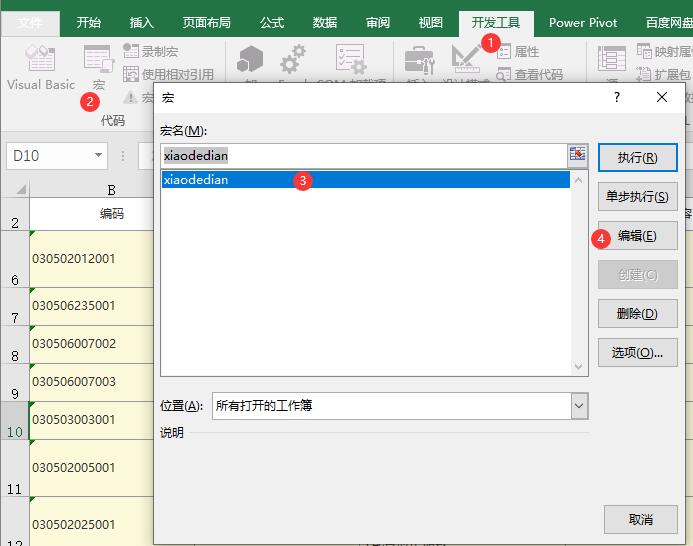Click the Excel add-ins gear icon
The width and height of the screenshot is (693, 546).
click(x=293, y=60)
